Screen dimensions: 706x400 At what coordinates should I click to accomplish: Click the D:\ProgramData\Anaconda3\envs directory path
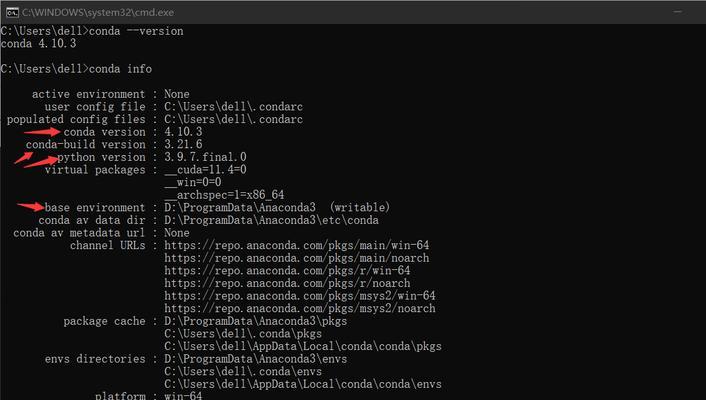pos(255,359)
